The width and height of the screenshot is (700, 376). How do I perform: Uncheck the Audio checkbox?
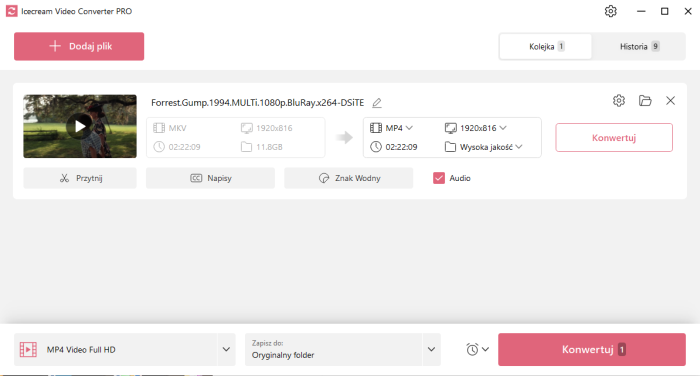pyautogui.click(x=439, y=178)
